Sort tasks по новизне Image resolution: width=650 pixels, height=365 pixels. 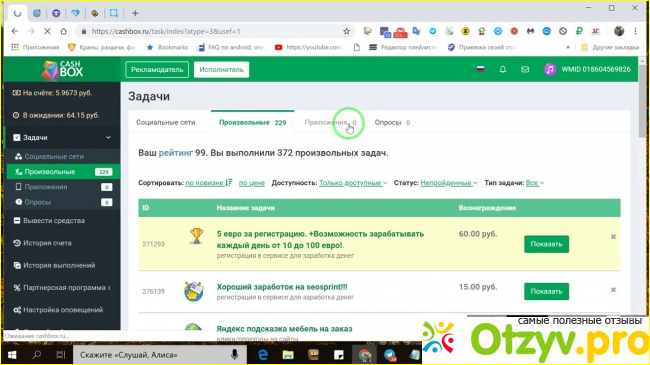204,183
